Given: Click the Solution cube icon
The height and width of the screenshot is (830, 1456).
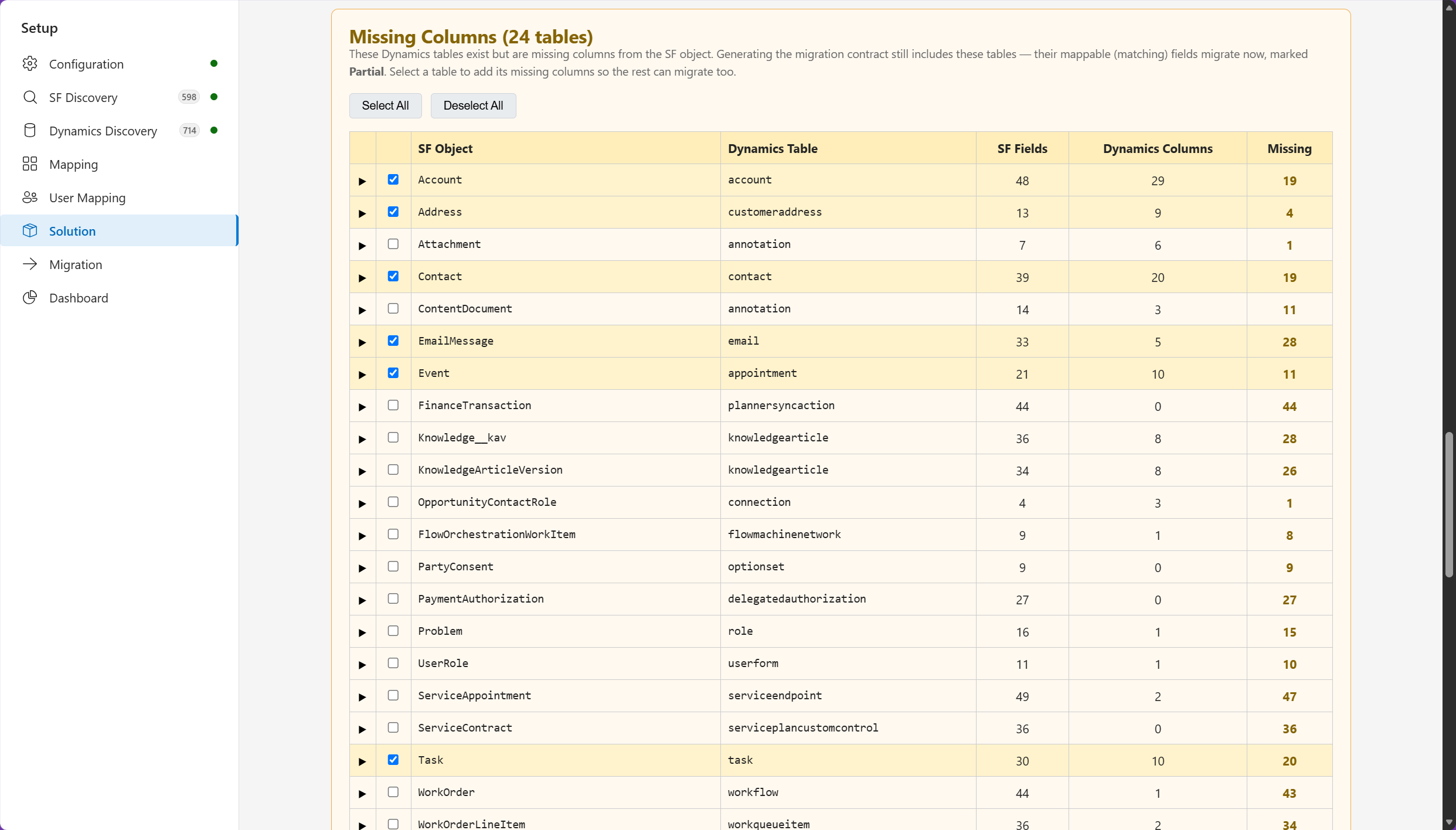Looking at the screenshot, I should tap(30, 230).
